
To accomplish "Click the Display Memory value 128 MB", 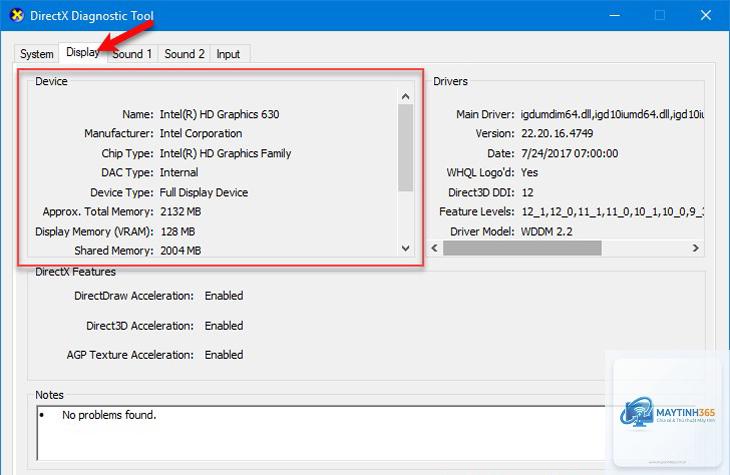I will click(x=178, y=231).
